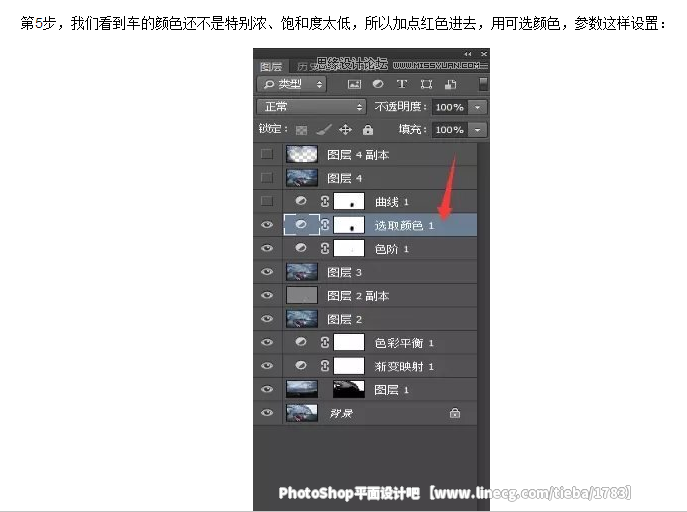Click 色彩平衡 1 adjustment icon
This screenshot has width=687, height=512.
301,342
